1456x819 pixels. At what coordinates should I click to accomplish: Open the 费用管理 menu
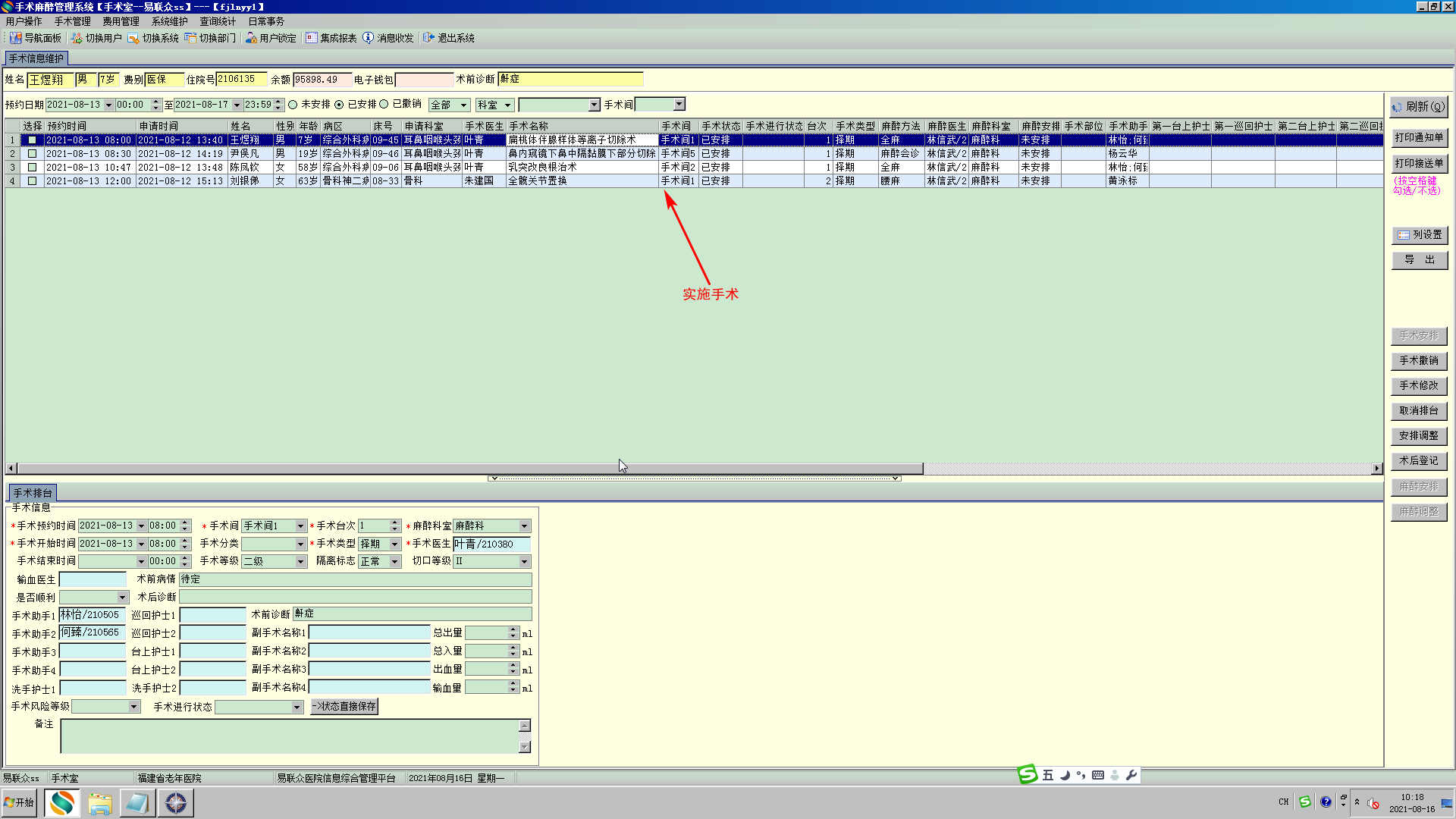[121, 21]
